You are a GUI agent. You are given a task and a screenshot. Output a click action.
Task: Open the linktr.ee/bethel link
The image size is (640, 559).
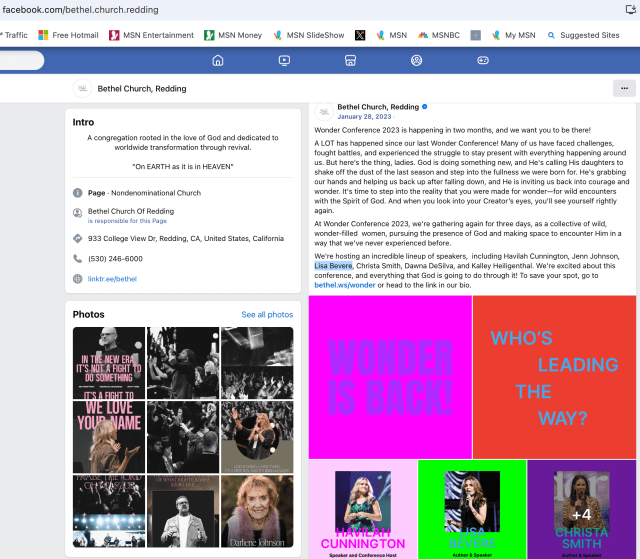pos(112,279)
